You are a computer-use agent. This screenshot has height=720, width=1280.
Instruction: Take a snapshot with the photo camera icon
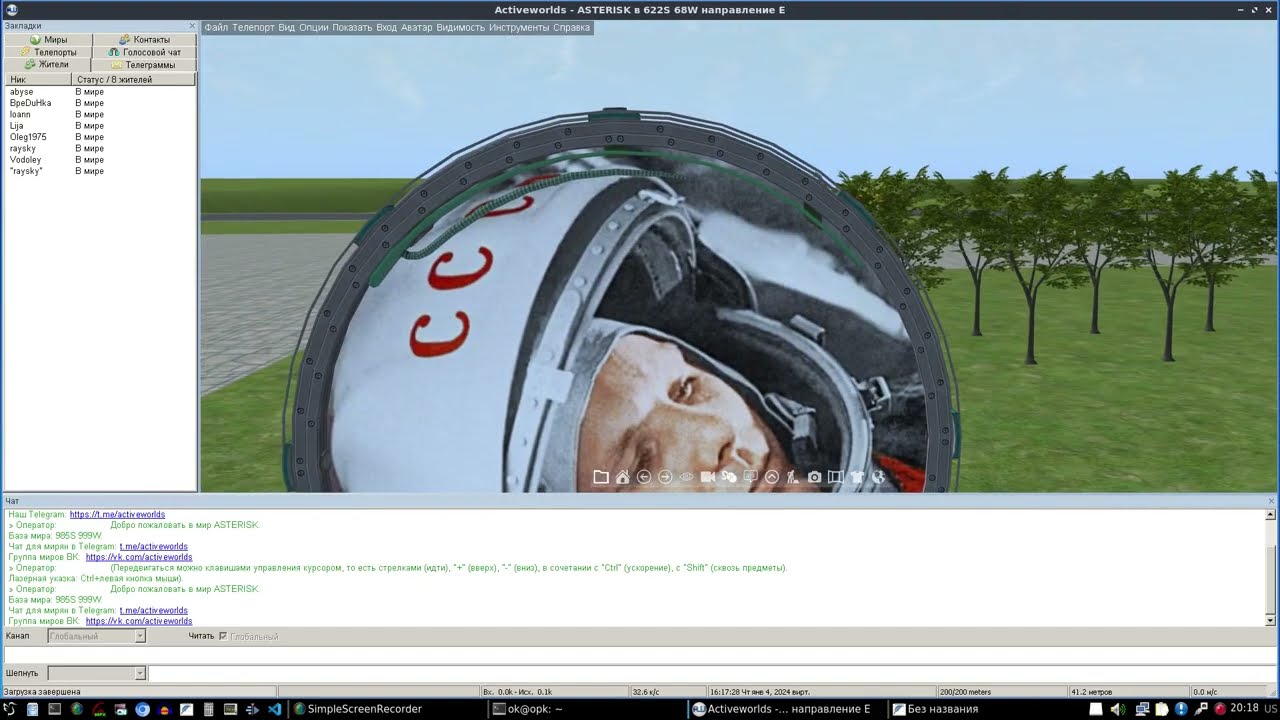815,477
